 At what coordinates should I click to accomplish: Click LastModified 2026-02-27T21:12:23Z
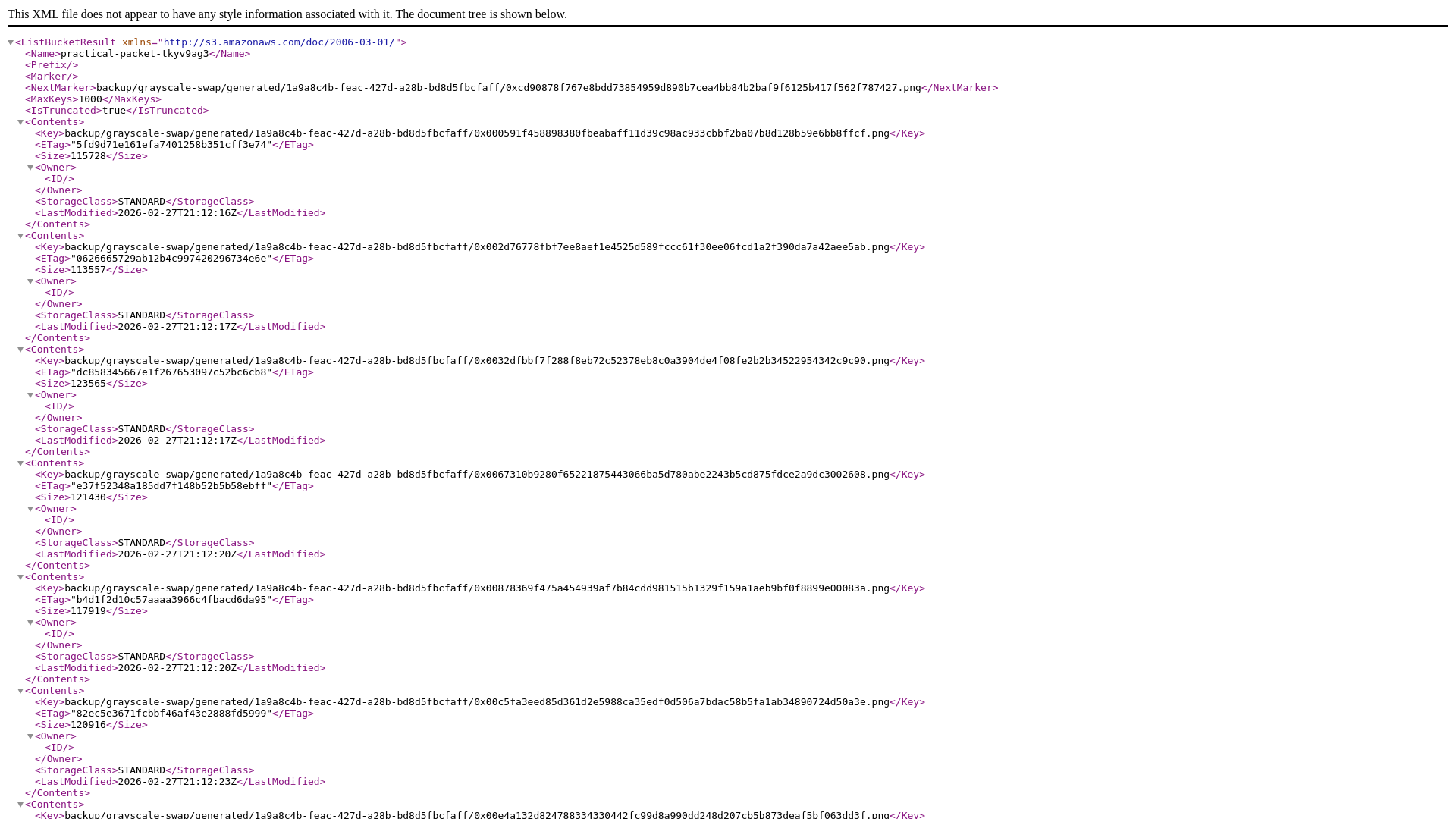point(177,782)
